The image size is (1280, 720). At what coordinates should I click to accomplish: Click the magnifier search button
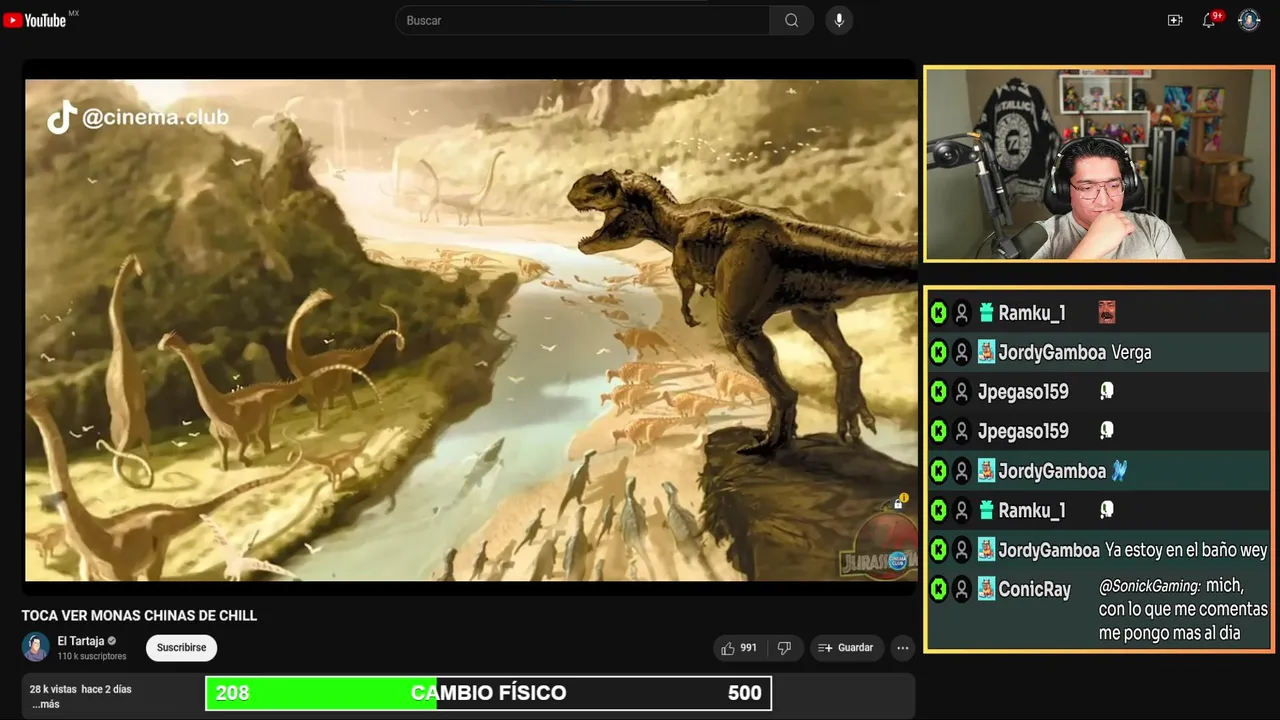tap(791, 20)
